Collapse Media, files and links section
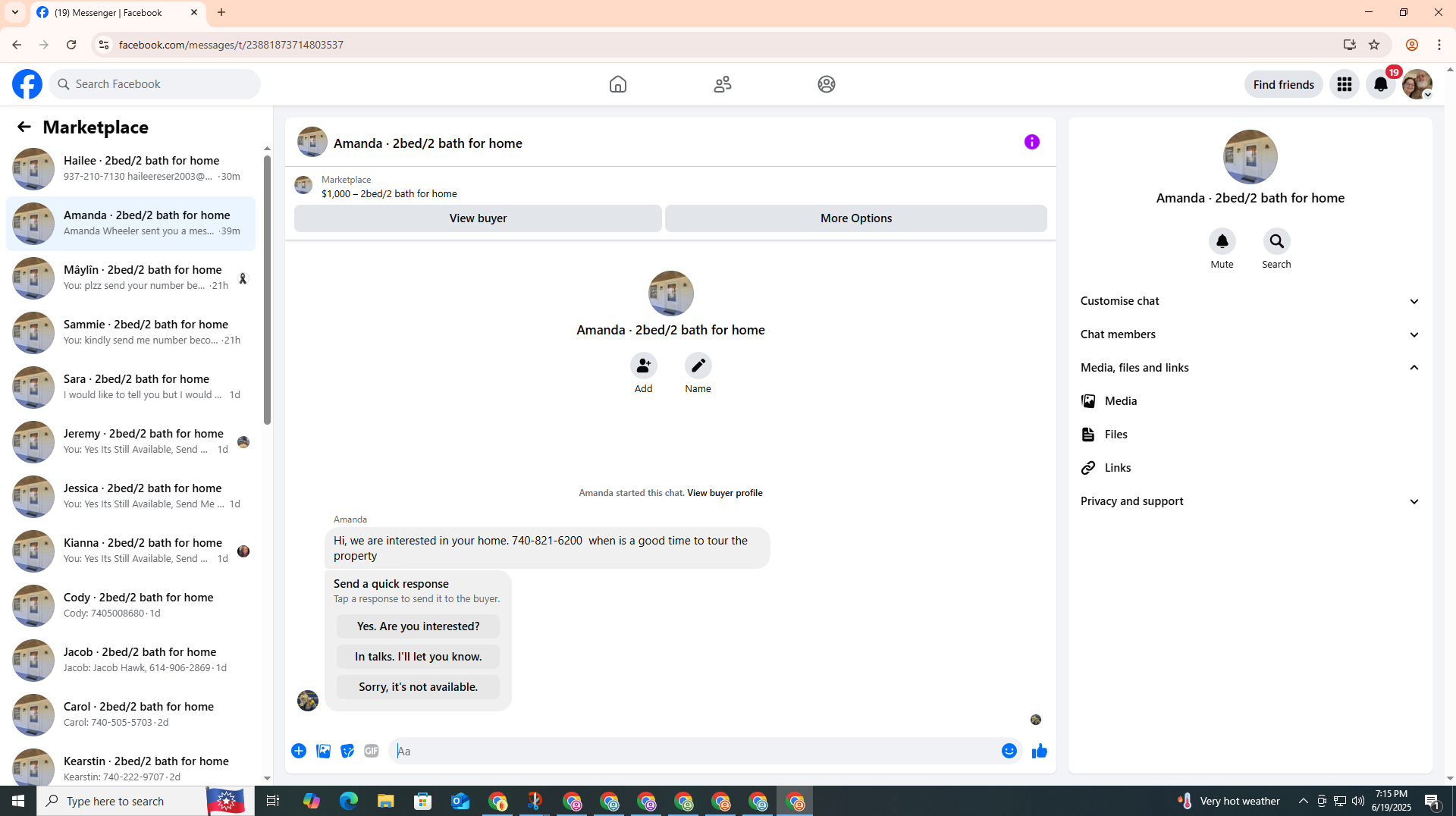The height and width of the screenshot is (816, 1456). (1250, 368)
